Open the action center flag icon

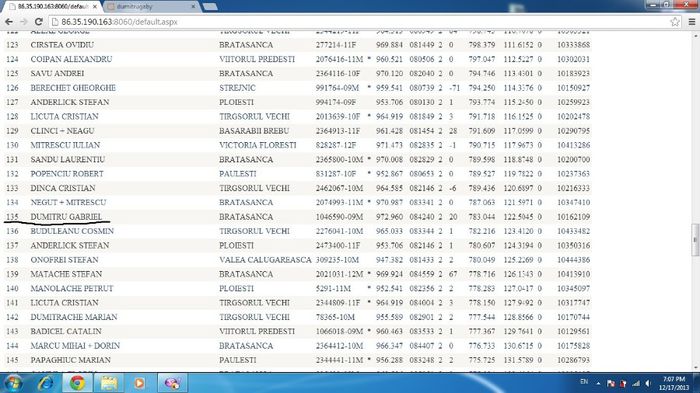[611, 383]
